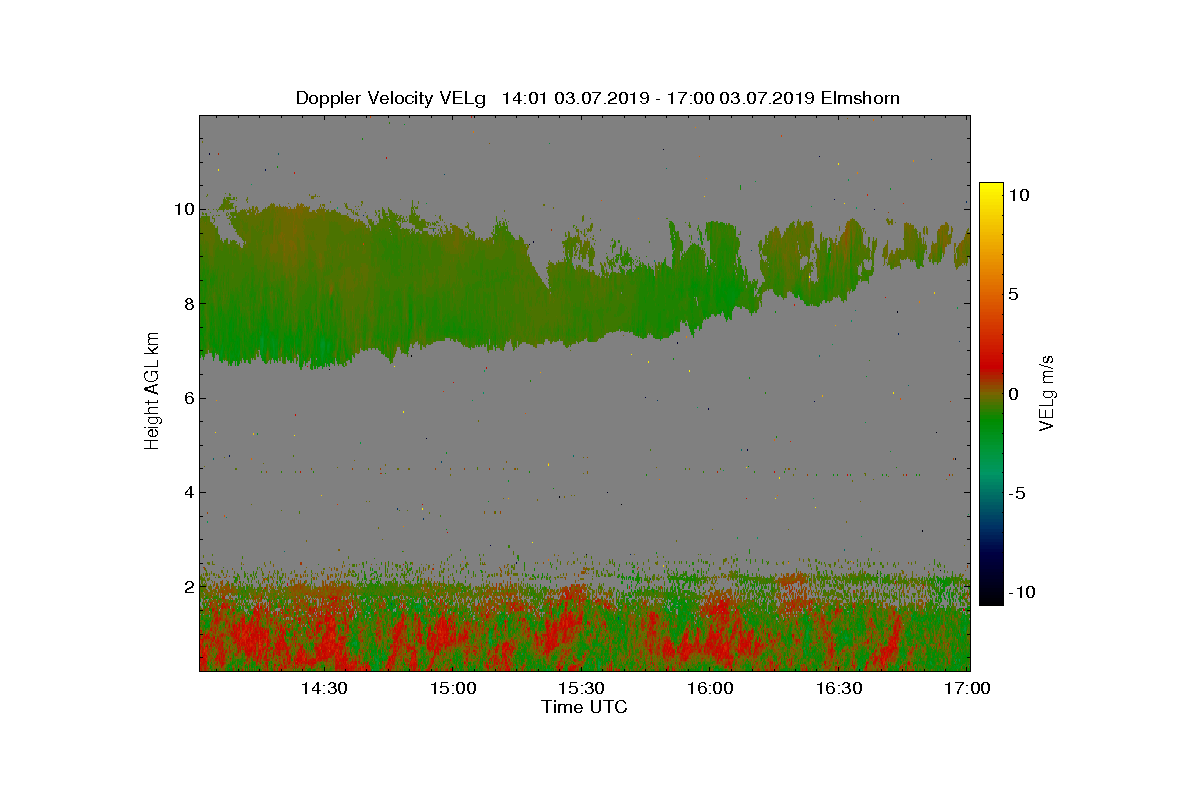Screen dimensions: 1200x800
Task: Click the 'Time UTC' x-axis label
Action: [585, 707]
